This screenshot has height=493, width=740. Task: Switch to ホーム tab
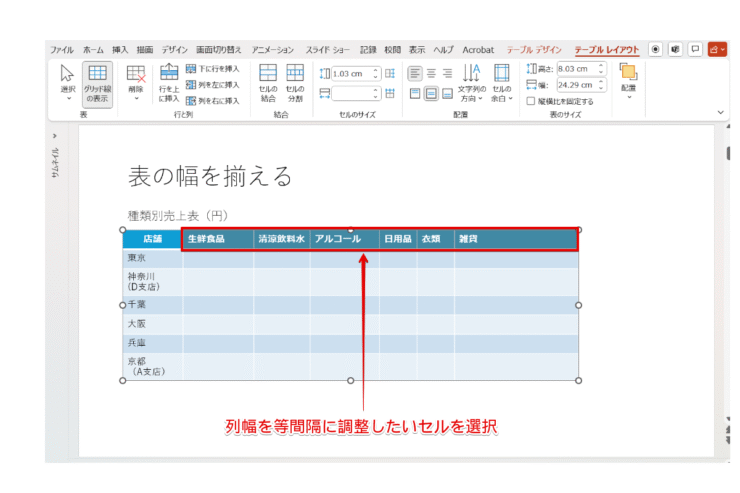(x=93, y=50)
